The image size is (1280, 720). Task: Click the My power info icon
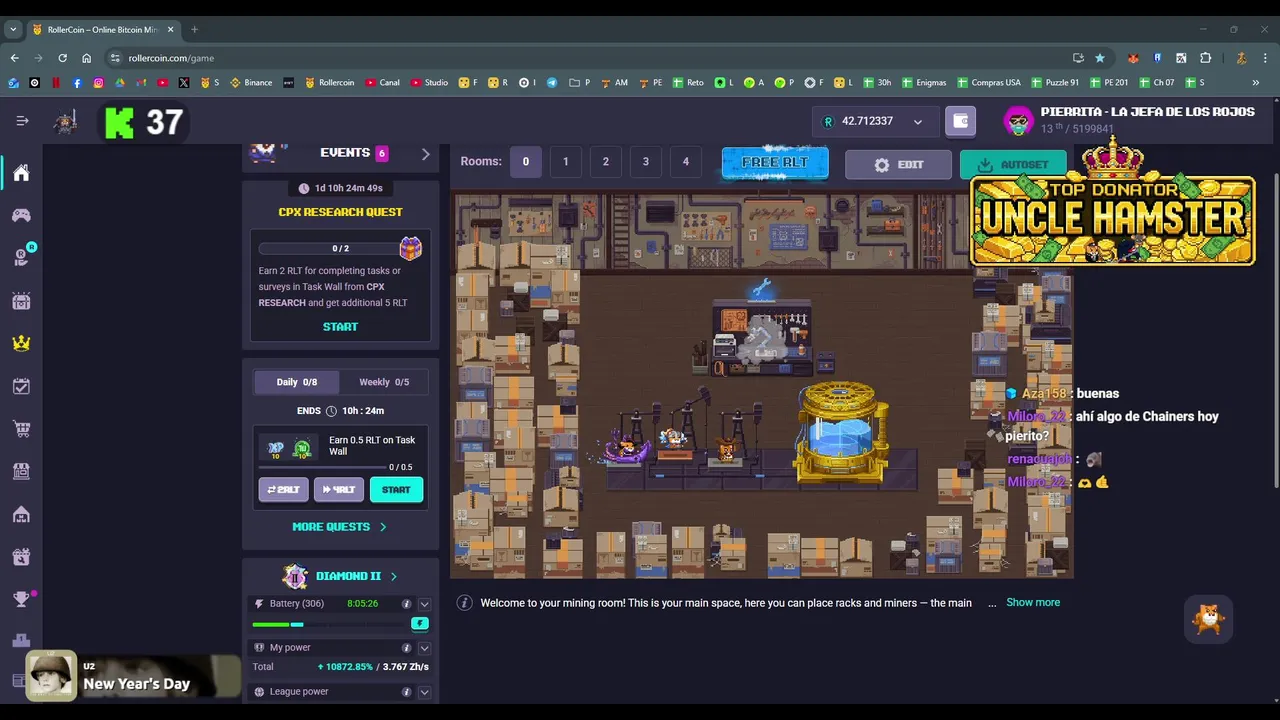[x=406, y=648]
